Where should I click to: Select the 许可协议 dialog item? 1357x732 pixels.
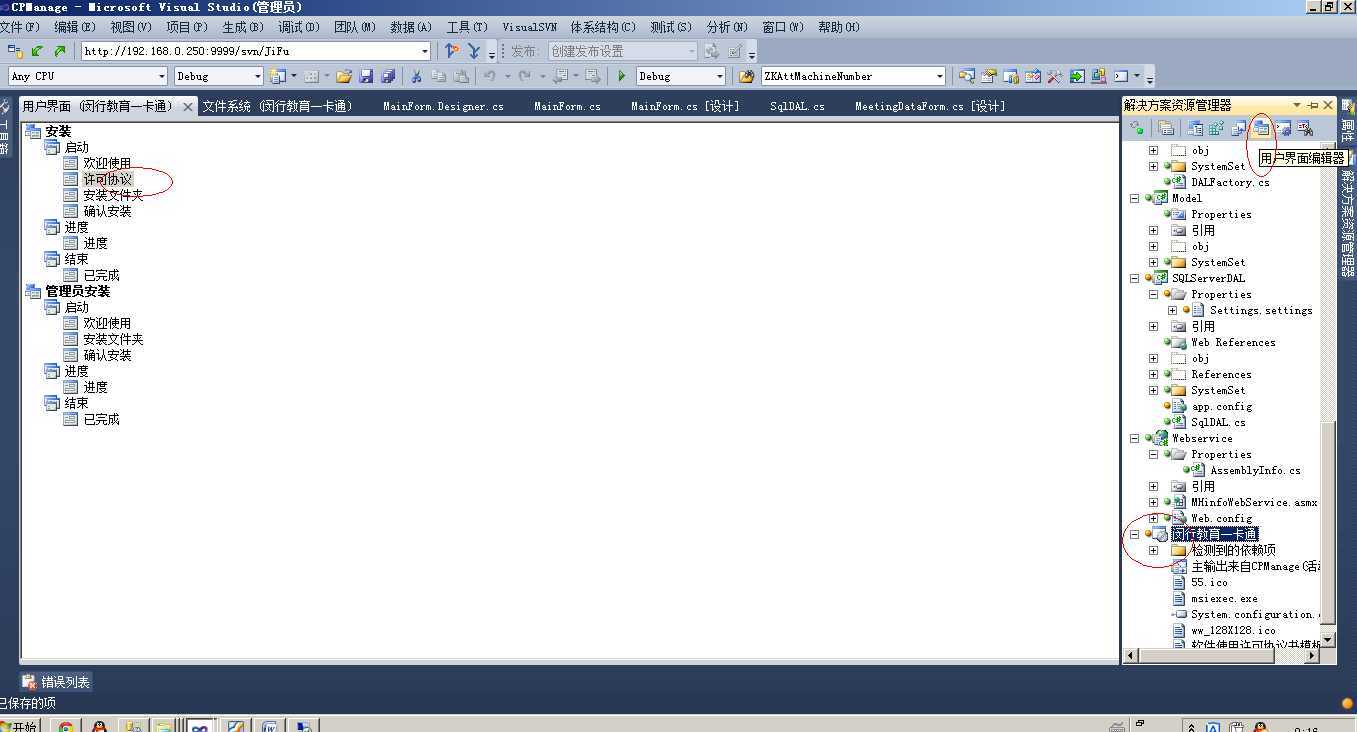coord(107,179)
